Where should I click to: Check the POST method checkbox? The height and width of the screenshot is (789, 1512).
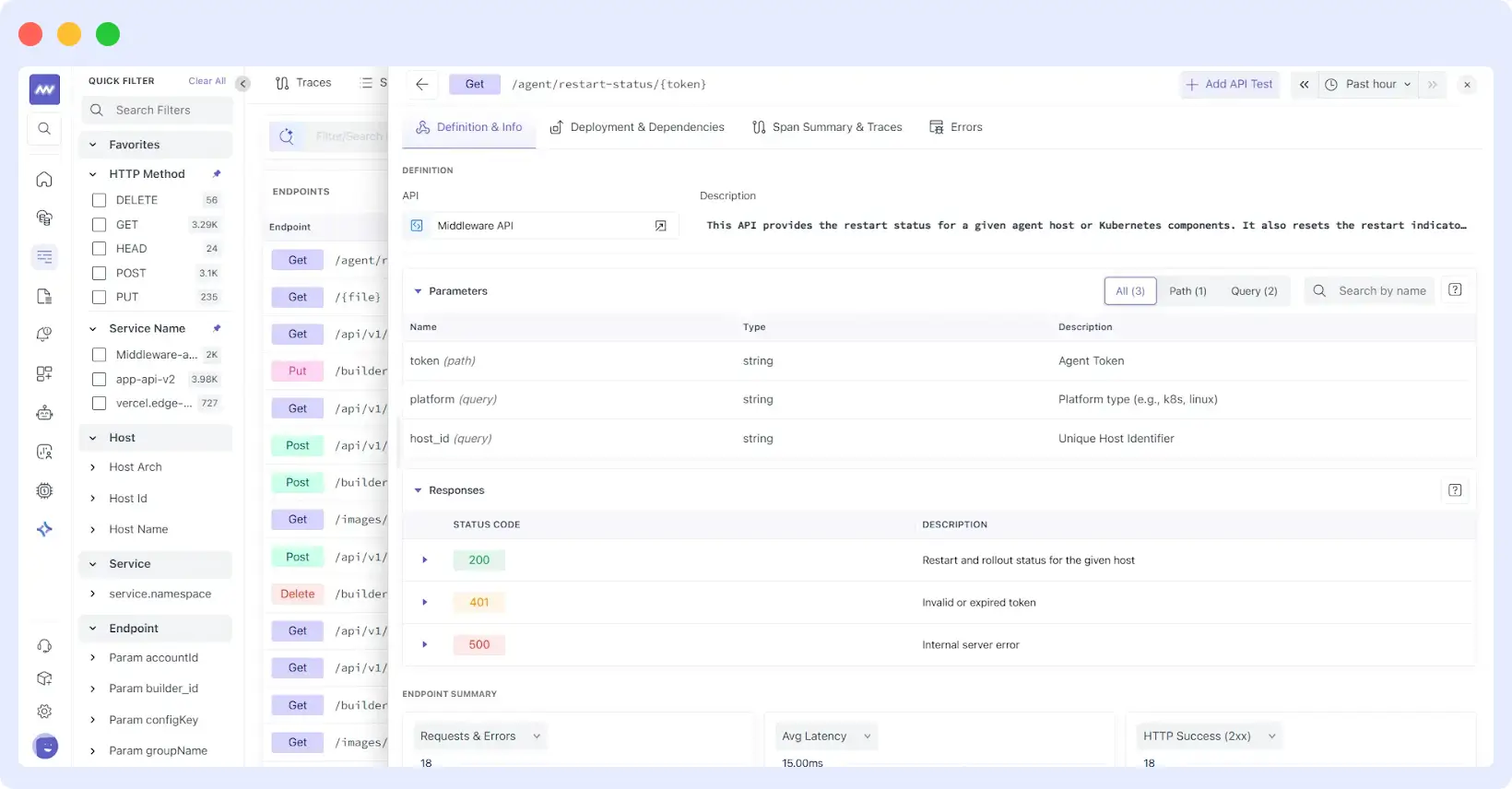tap(100, 273)
